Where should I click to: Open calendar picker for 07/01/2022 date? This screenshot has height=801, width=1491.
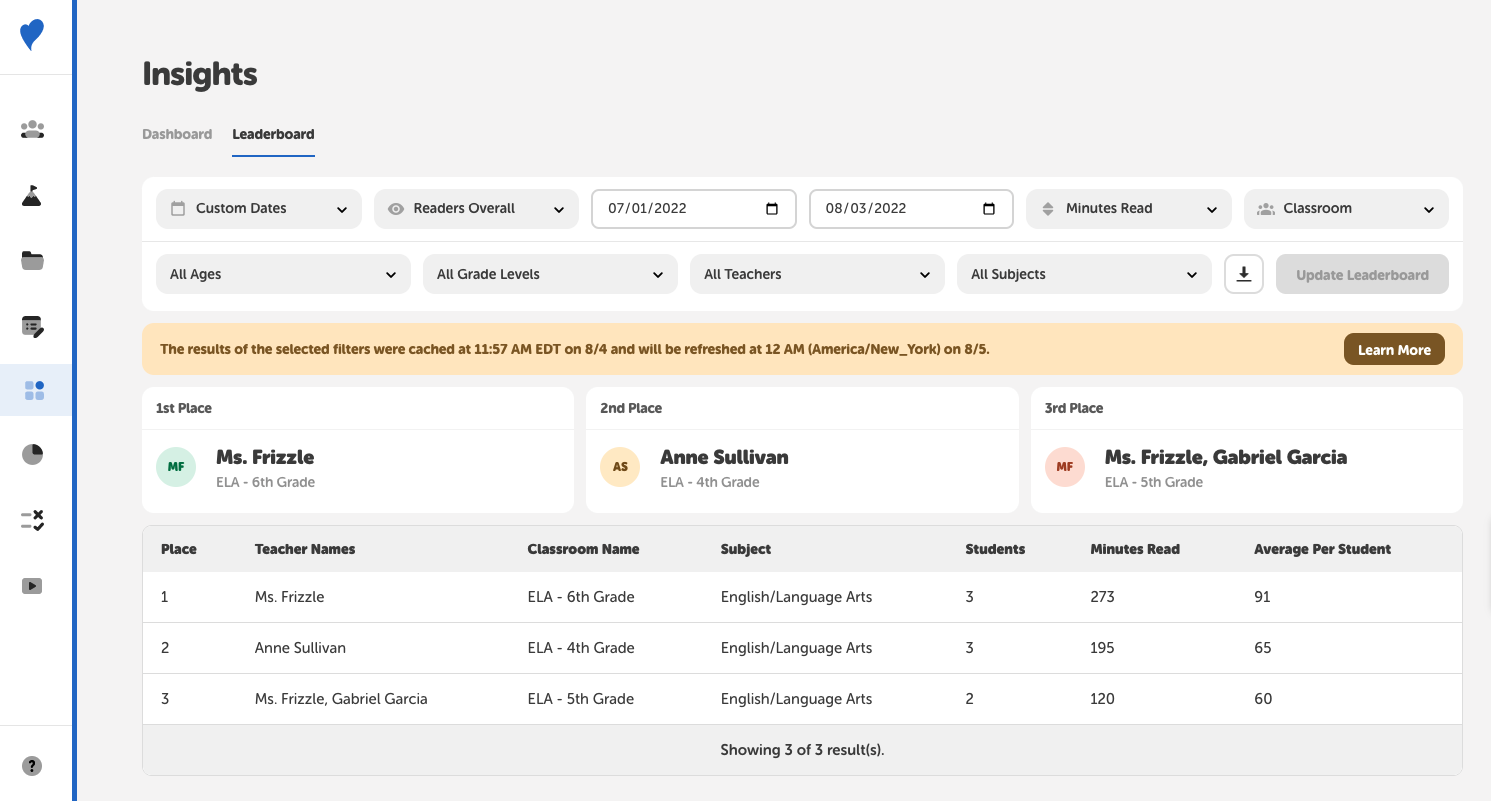[x=772, y=209]
